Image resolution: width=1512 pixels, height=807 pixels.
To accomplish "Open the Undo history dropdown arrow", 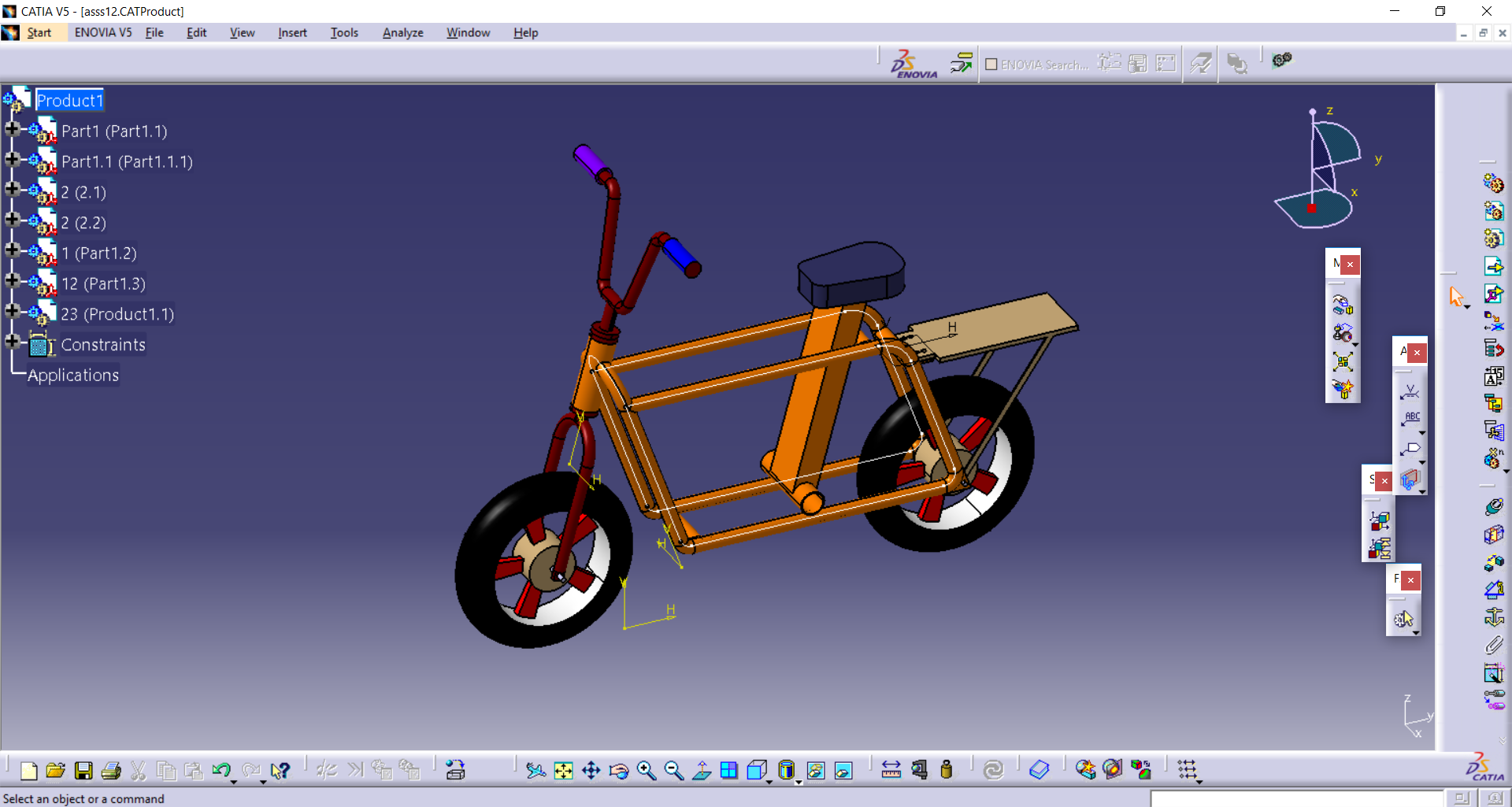I will point(234,781).
